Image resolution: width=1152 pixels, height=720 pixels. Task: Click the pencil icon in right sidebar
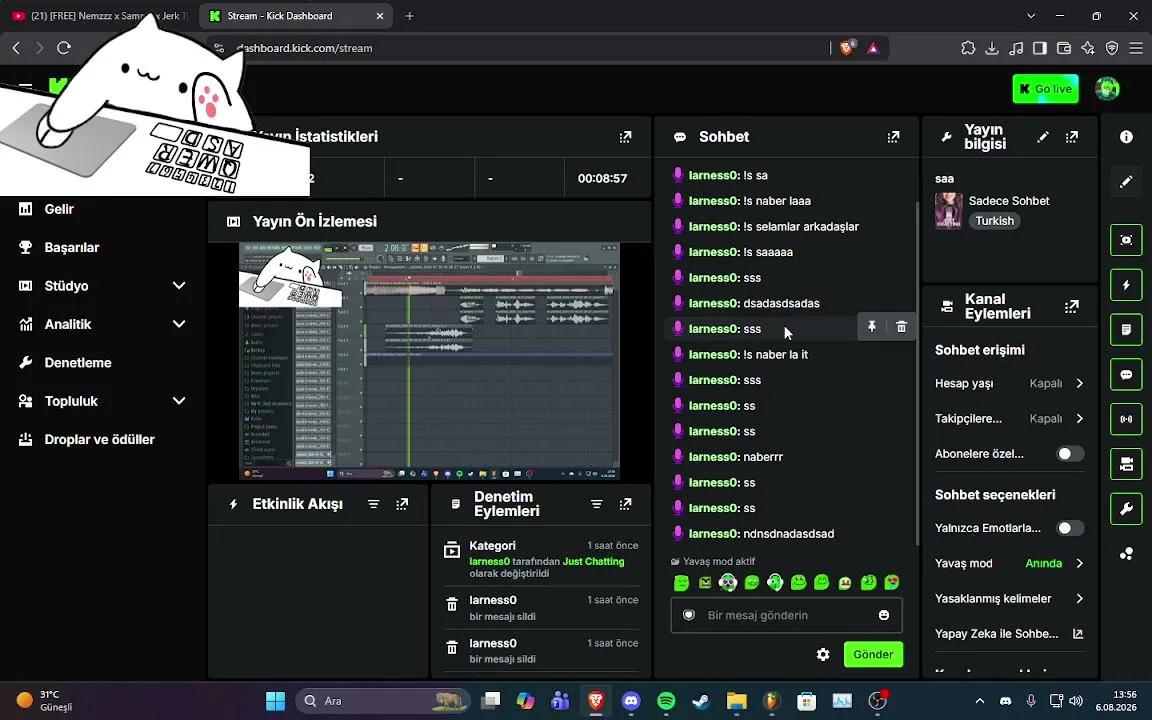pyautogui.click(x=1126, y=181)
